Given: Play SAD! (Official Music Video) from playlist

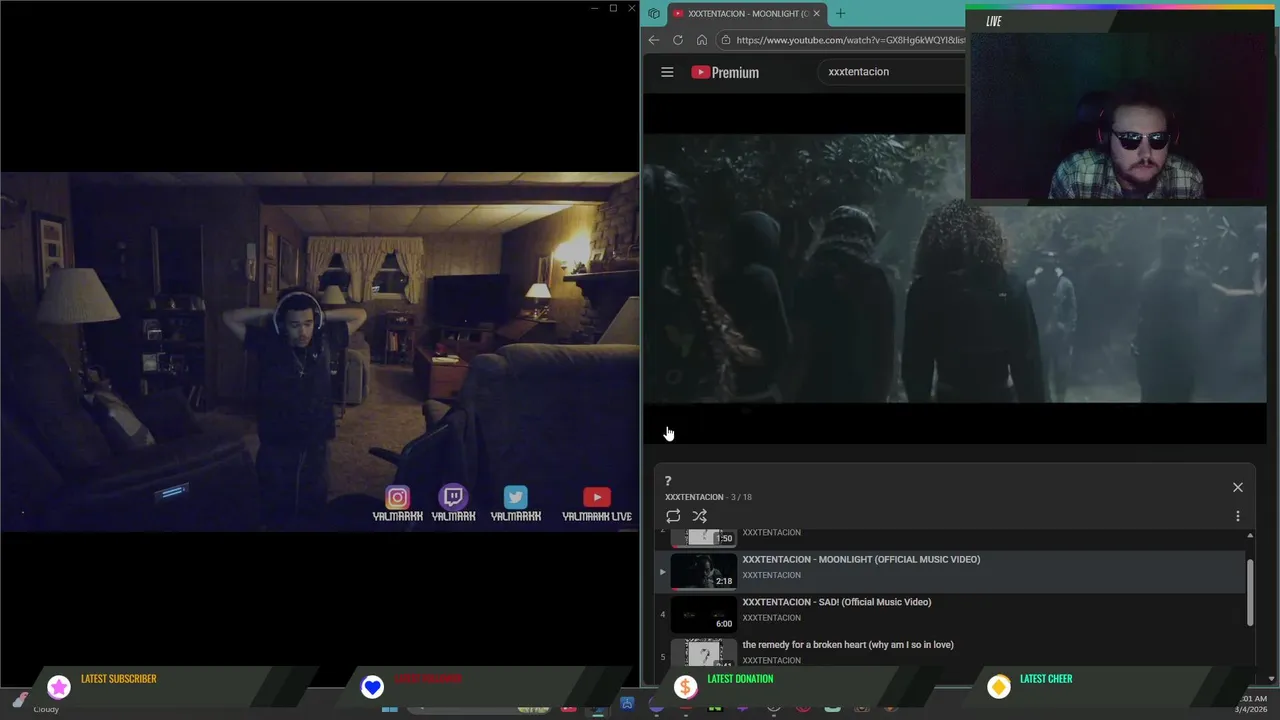Looking at the screenshot, I should (950, 612).
